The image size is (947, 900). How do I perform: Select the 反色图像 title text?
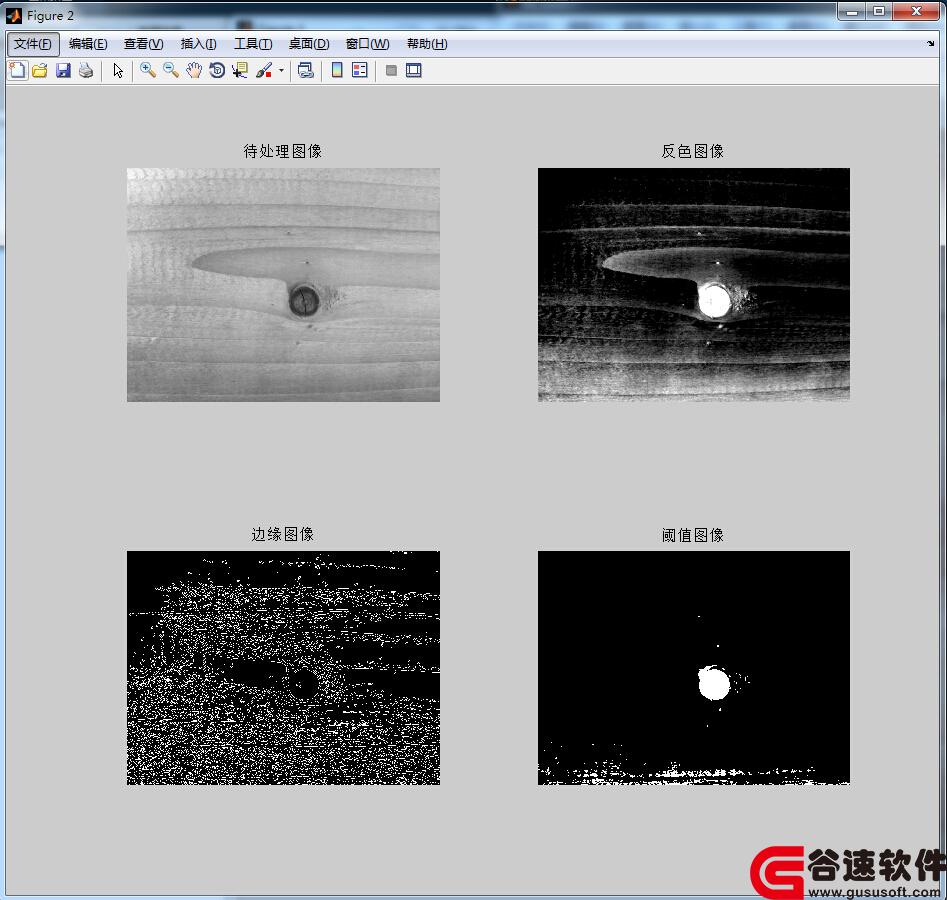click(693, 151)
